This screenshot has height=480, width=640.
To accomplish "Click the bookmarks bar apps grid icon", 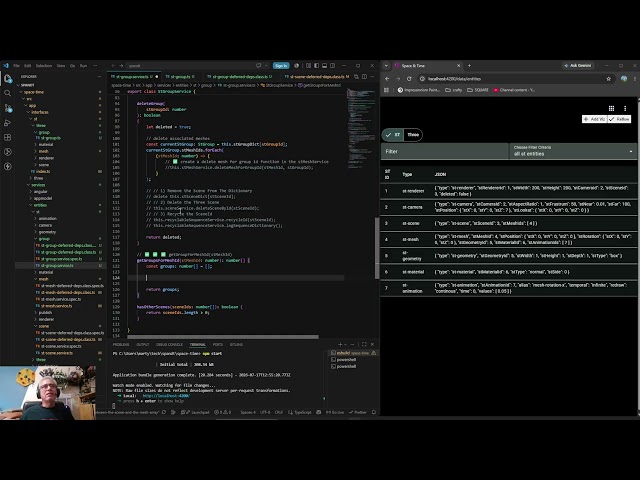I will tap(387, 90).
